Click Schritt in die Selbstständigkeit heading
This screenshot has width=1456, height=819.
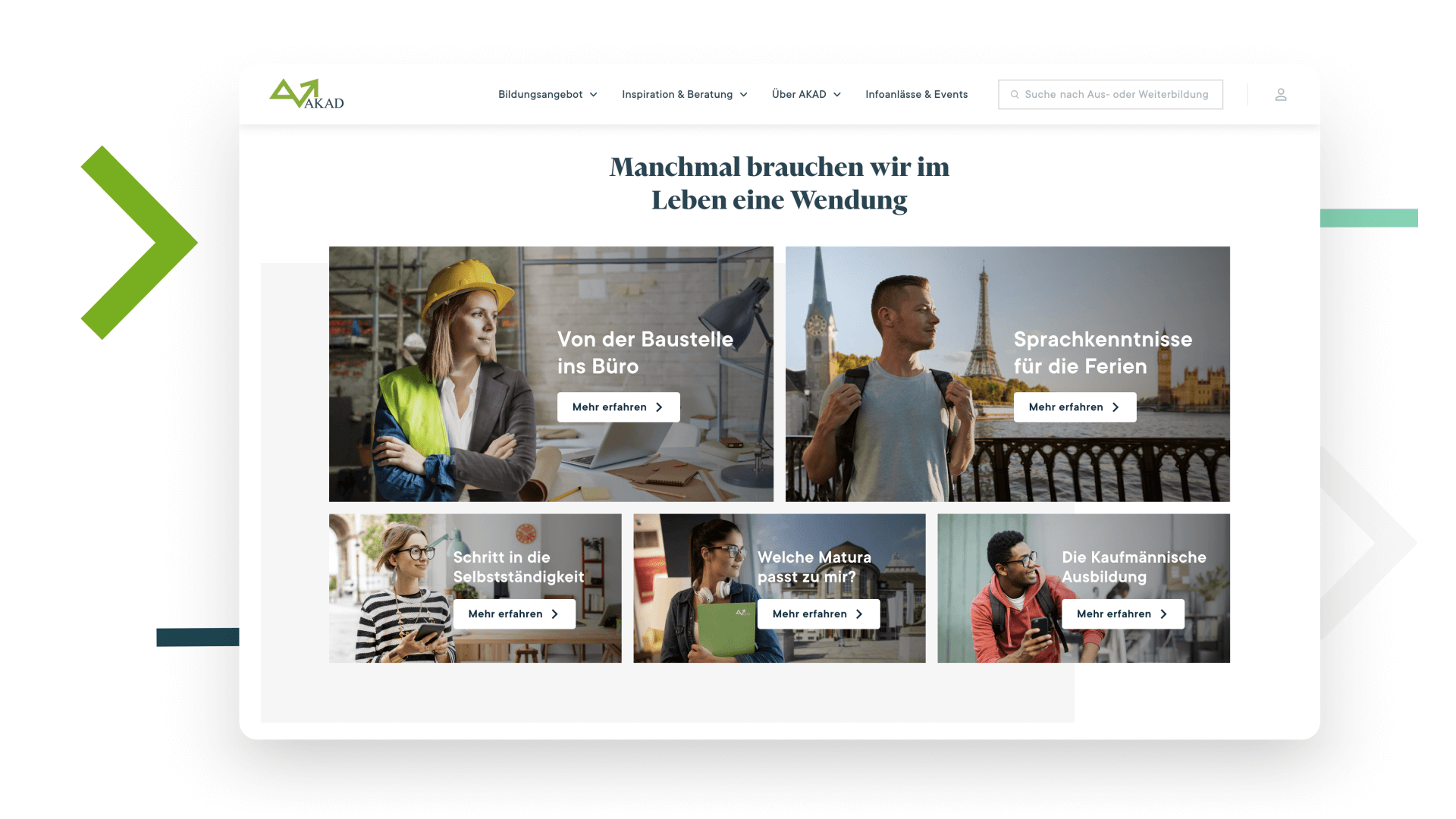[x=518, y=566]
